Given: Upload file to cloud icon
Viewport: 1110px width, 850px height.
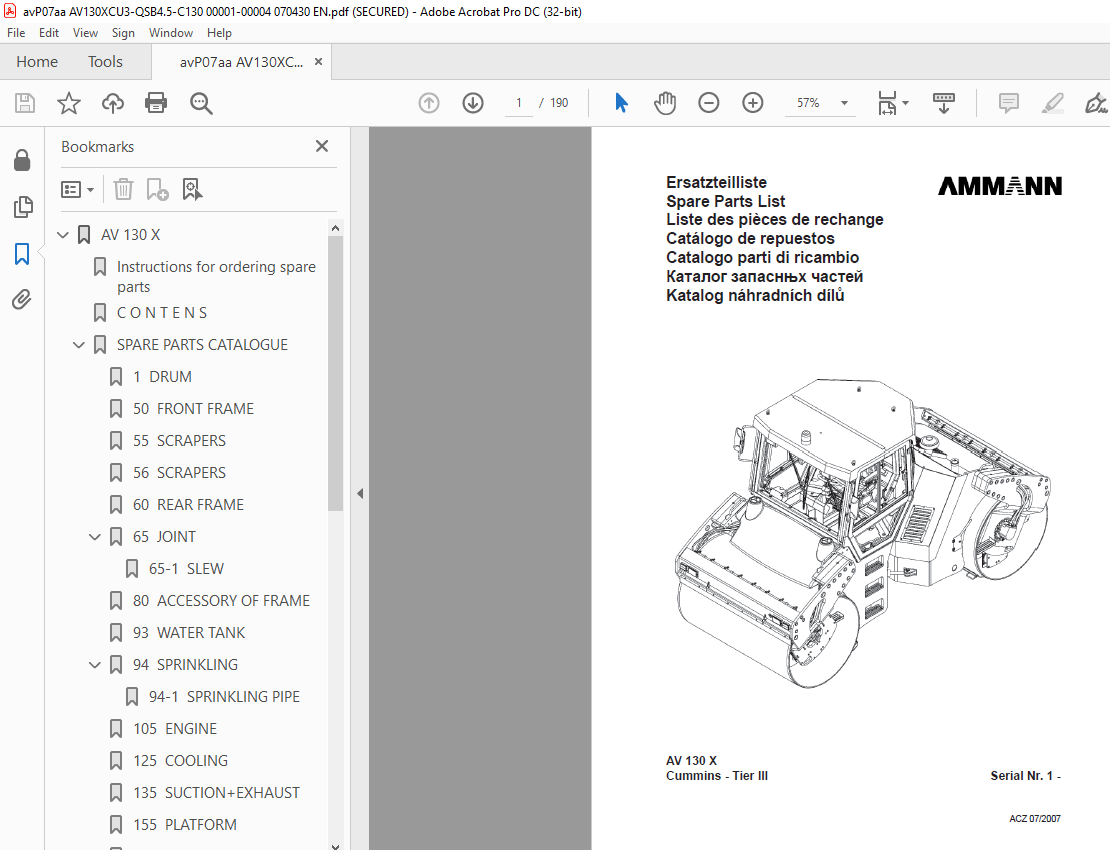Looking at the screenshot, I should (113, 103).
